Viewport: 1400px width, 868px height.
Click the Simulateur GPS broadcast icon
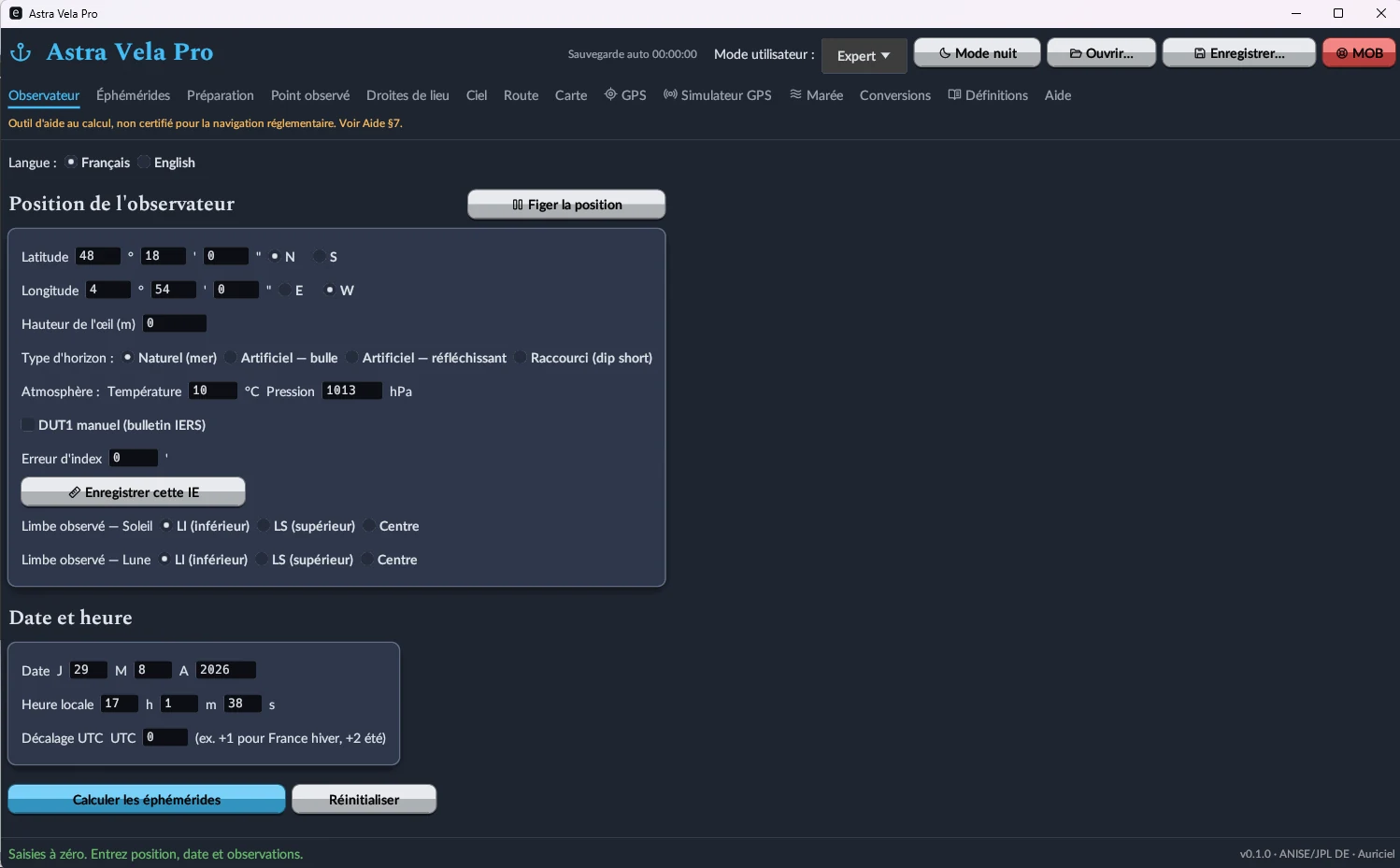click(x=670, y=94)
